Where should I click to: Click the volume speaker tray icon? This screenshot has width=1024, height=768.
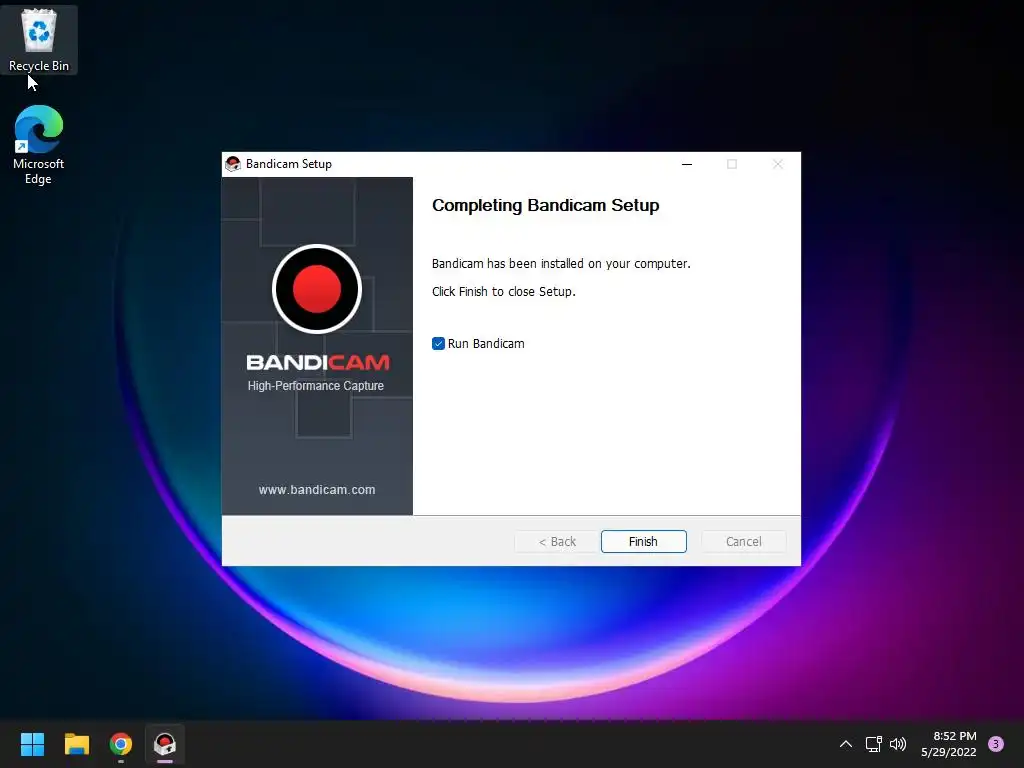898,744
